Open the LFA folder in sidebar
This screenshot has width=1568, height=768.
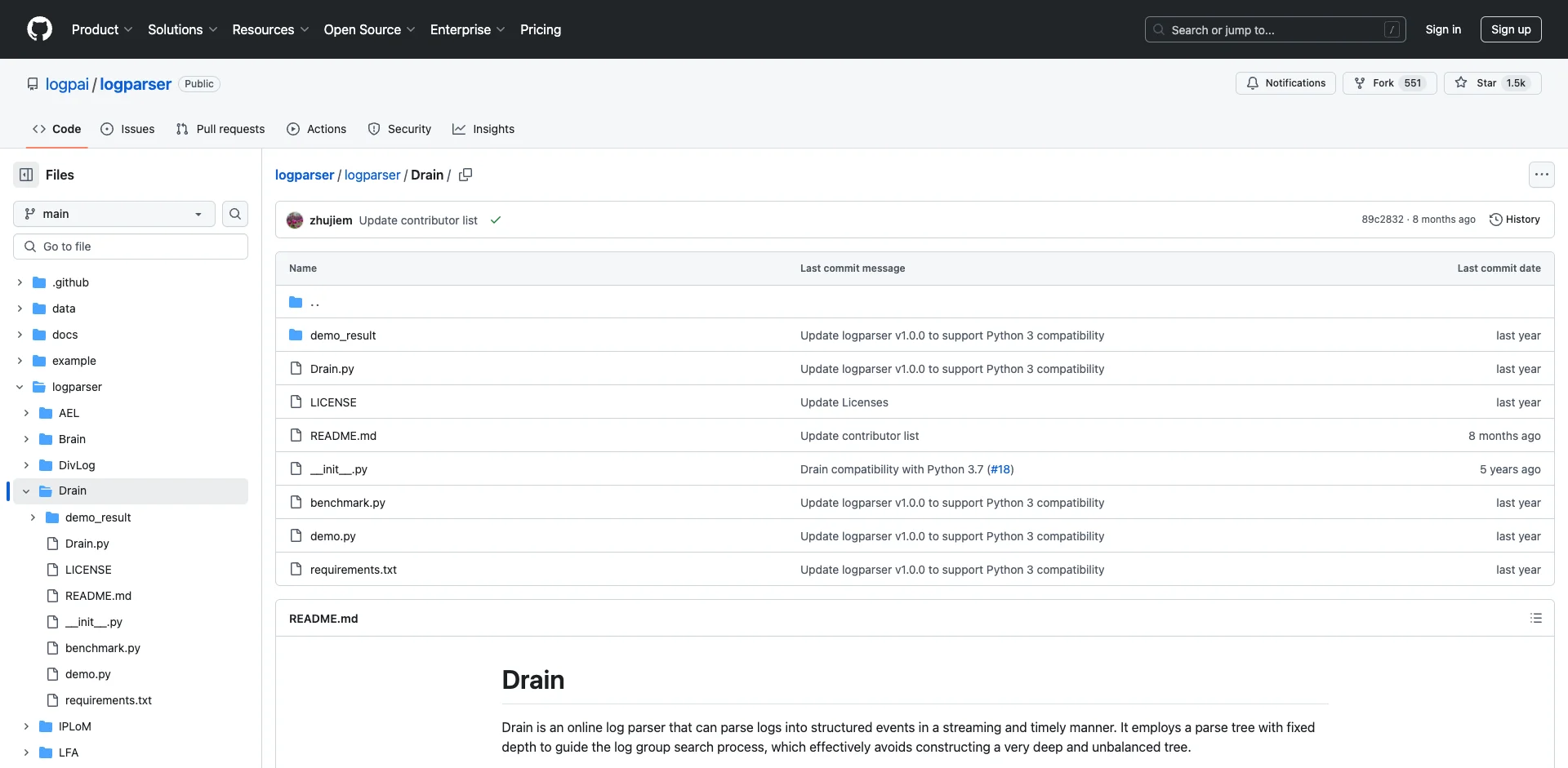[69, 752]
